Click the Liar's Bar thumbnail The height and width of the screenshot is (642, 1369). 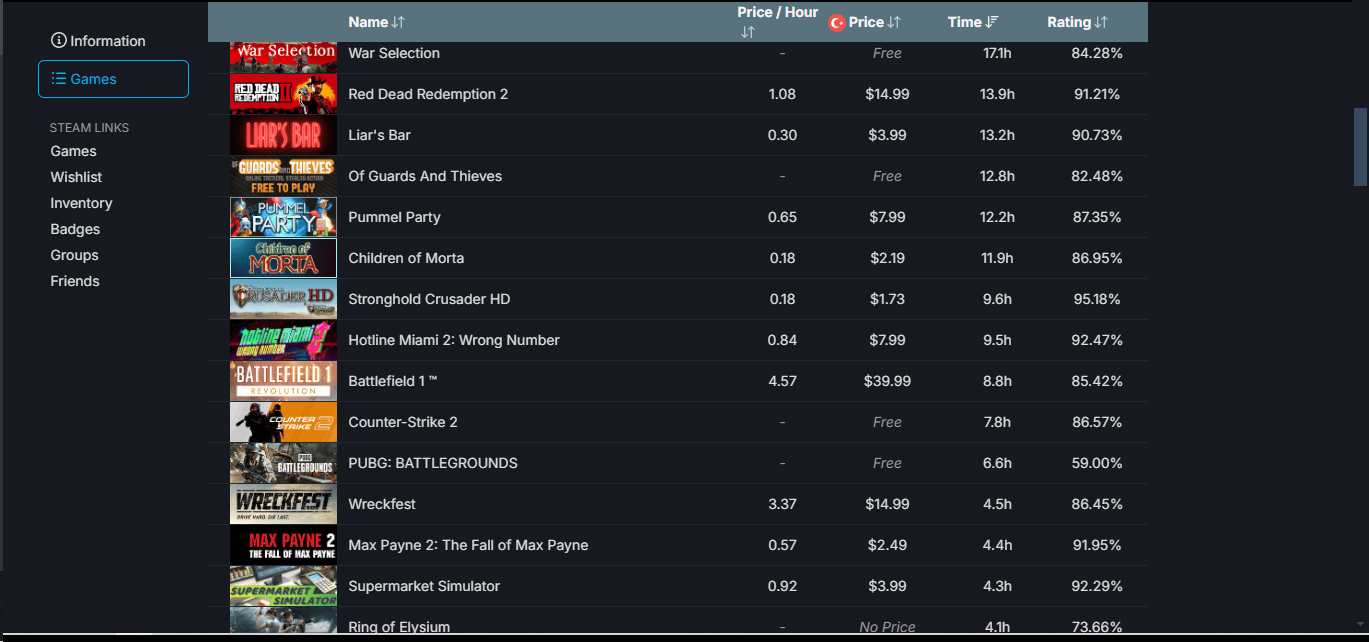(283, 135)
